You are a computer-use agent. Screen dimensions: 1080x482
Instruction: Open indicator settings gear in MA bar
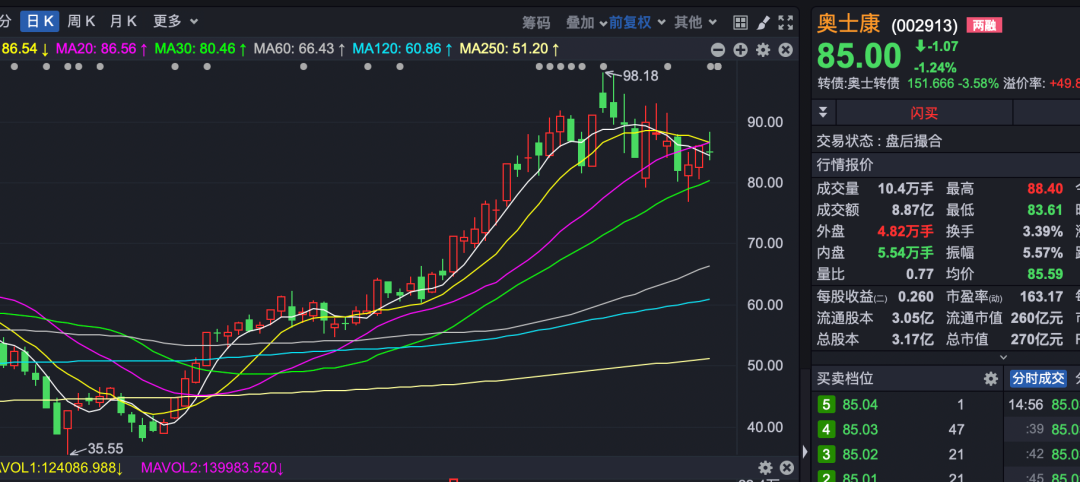pos(763,50)
